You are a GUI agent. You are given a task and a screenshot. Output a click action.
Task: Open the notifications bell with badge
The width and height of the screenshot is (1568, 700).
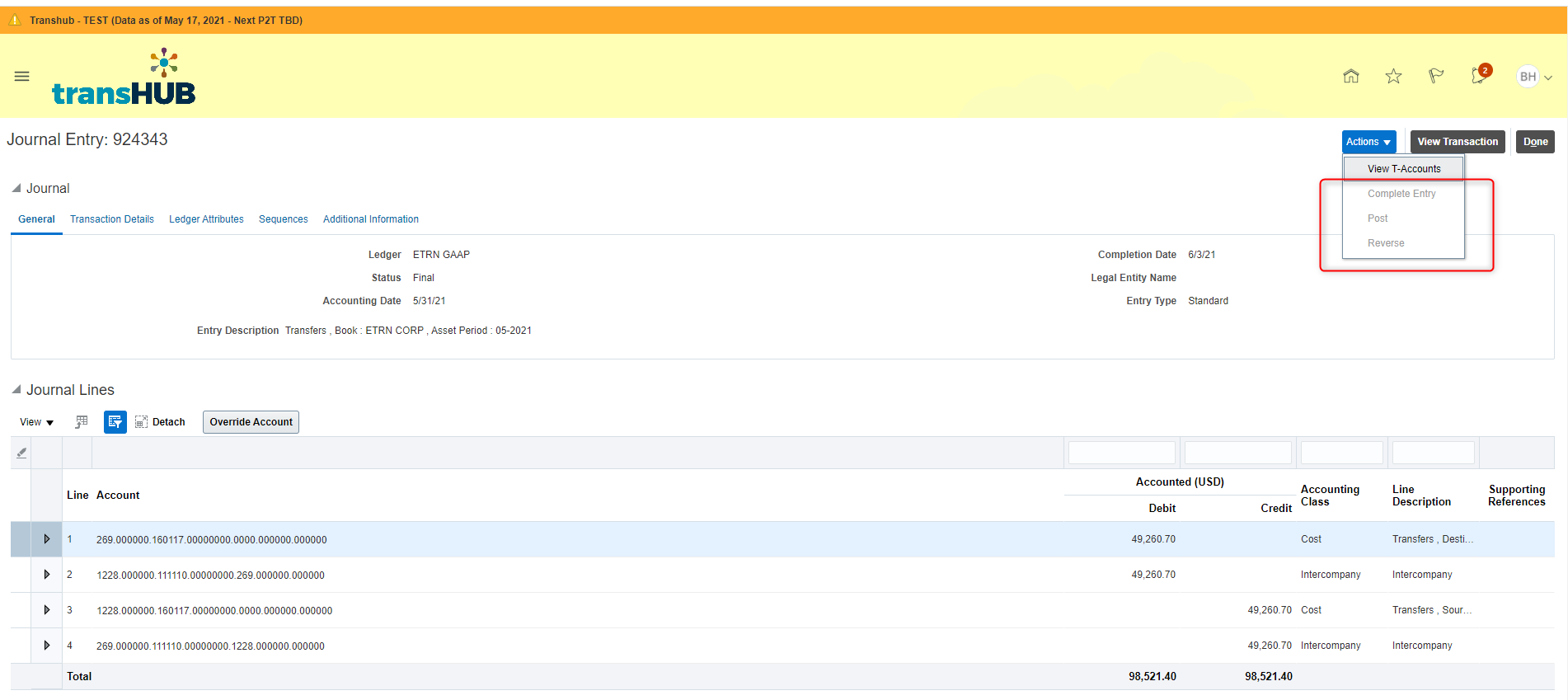1481,74
